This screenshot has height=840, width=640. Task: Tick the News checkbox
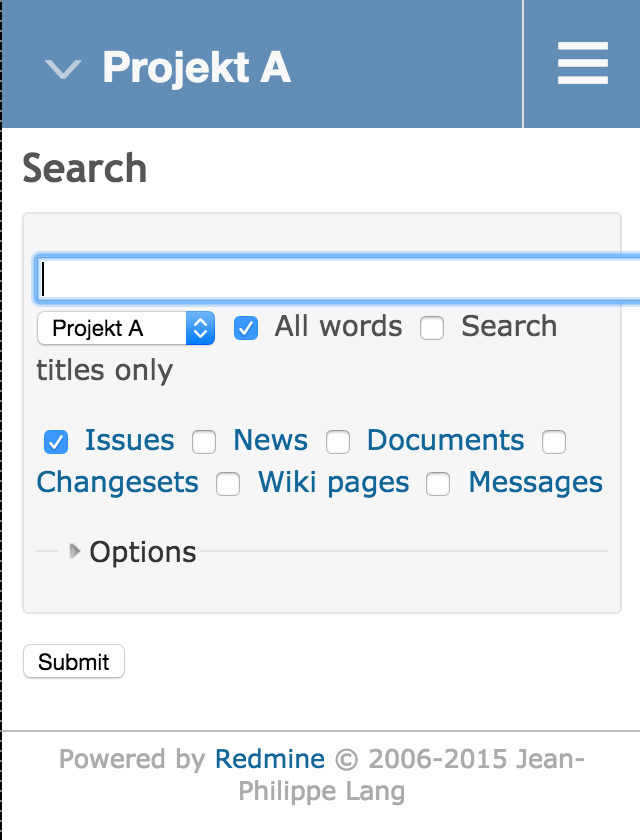click(x=204, y=442)
